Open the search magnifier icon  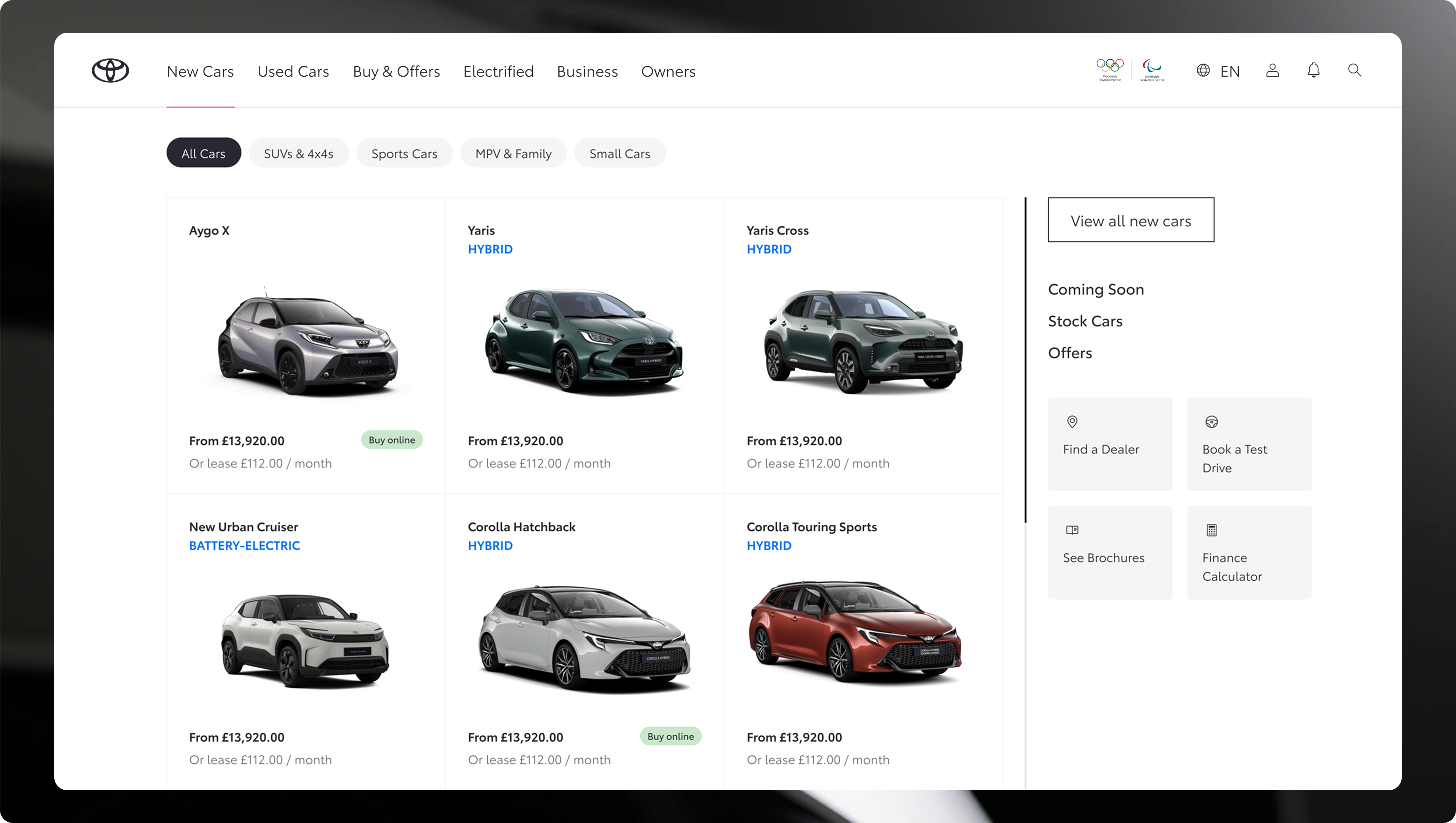pos(1354,70)
